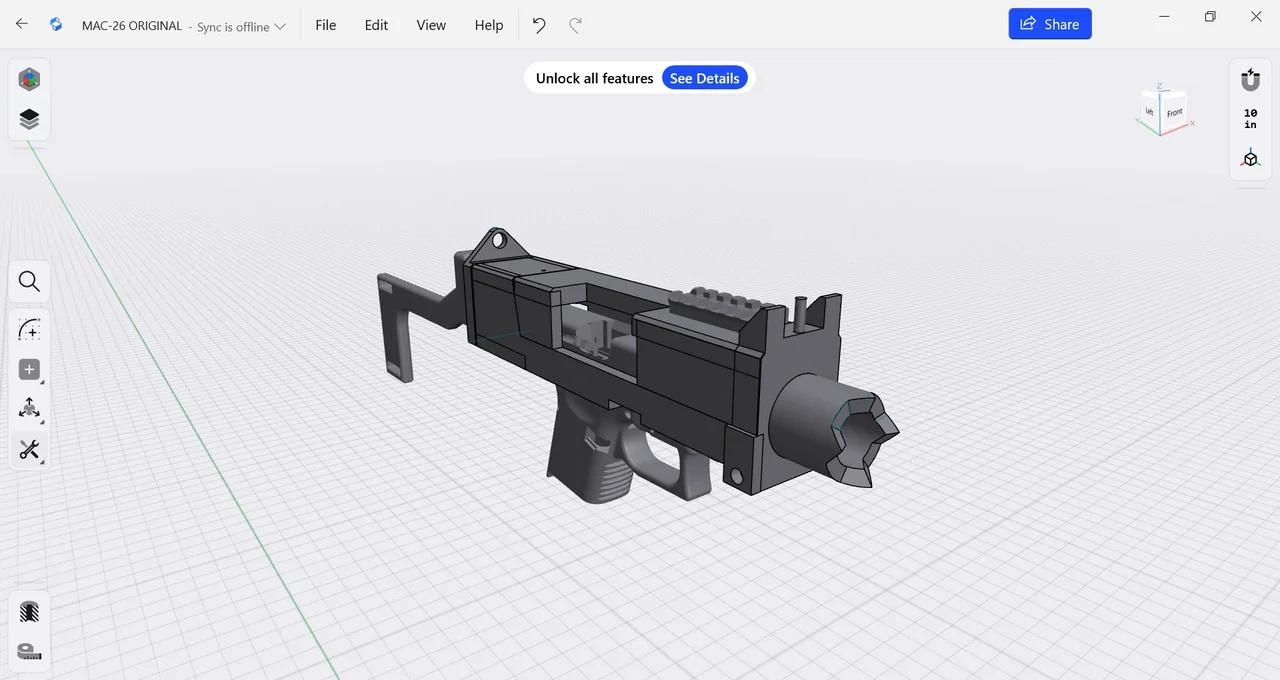Click the Front face of the view cube
This screenshot has height=680, width=1280.
pos(1174,112)
